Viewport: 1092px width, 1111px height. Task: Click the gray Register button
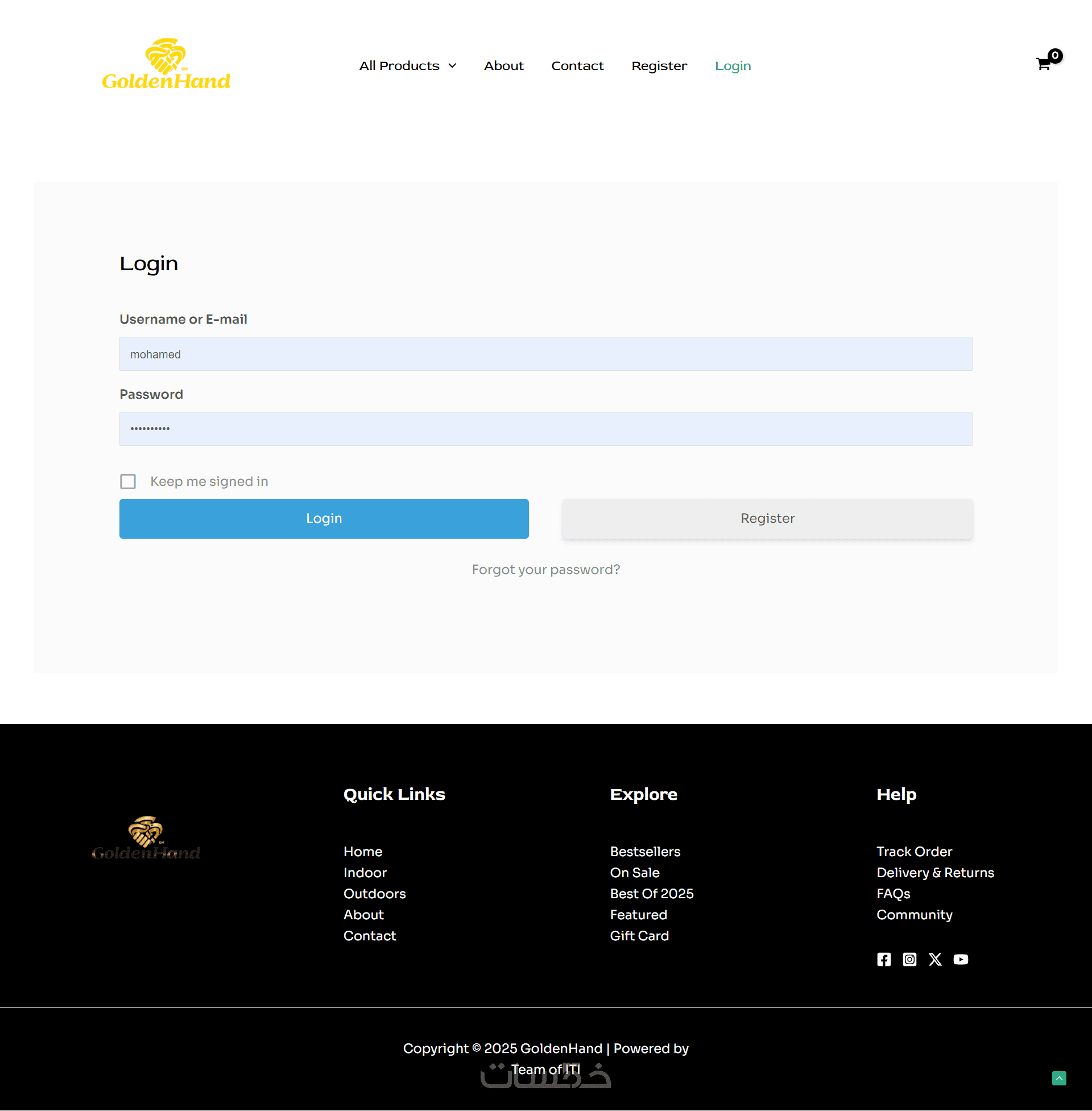767,518
